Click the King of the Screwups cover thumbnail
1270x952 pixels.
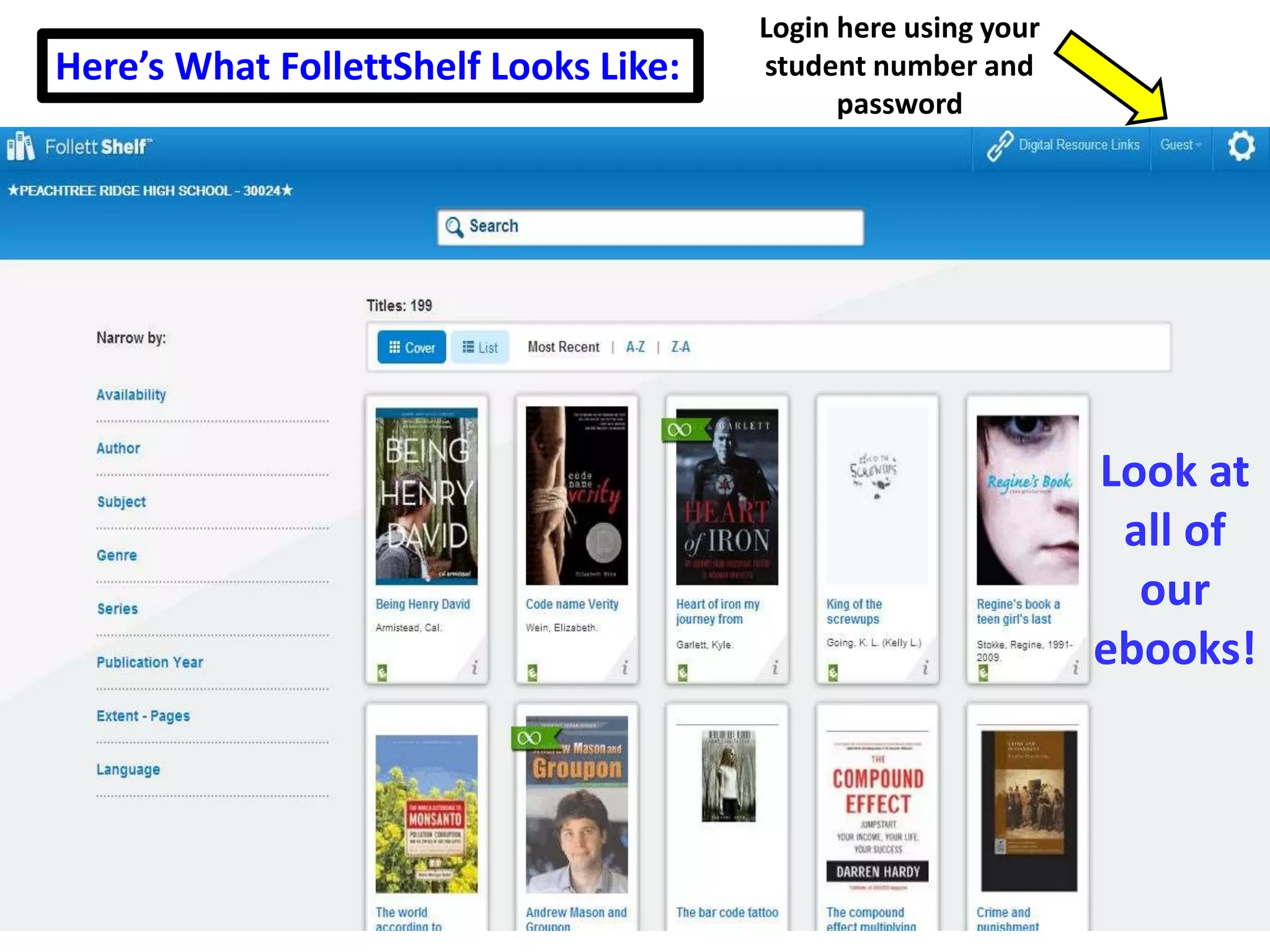(x=877, y=496)
